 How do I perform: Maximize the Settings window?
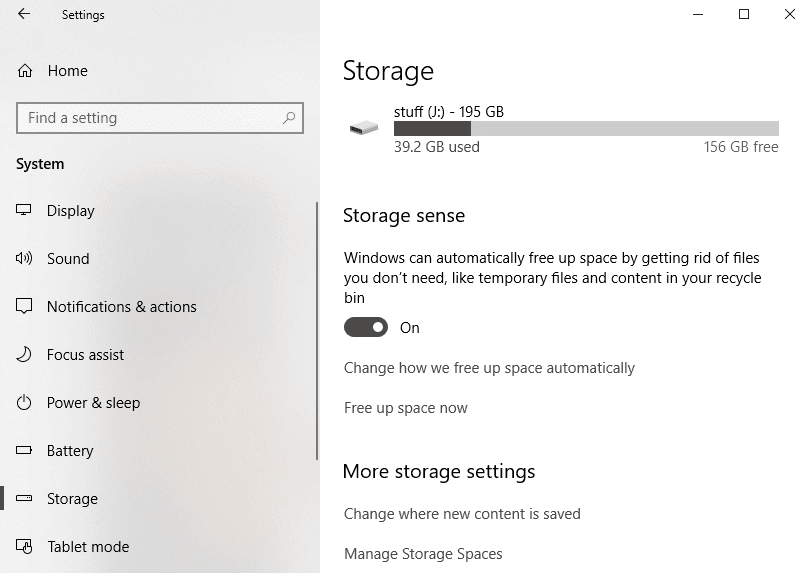click(744, 15)
